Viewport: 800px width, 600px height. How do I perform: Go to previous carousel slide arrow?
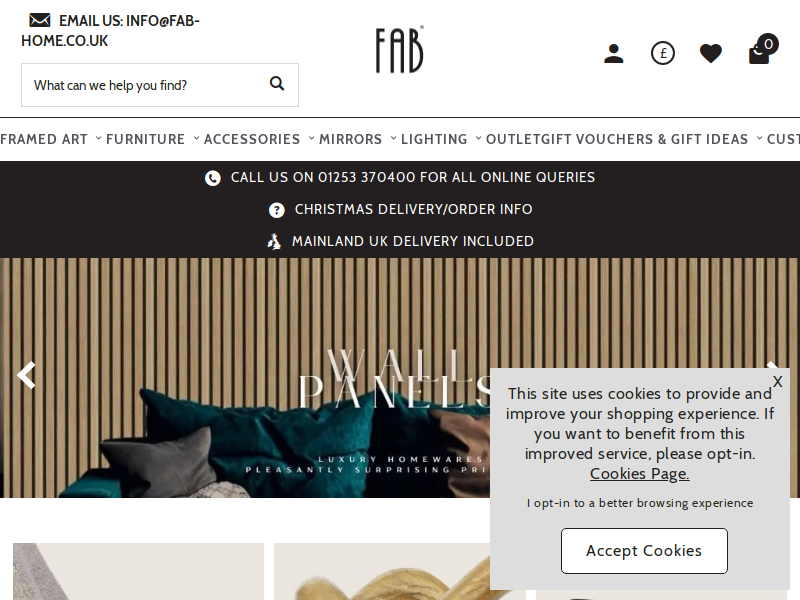[26, 375]
